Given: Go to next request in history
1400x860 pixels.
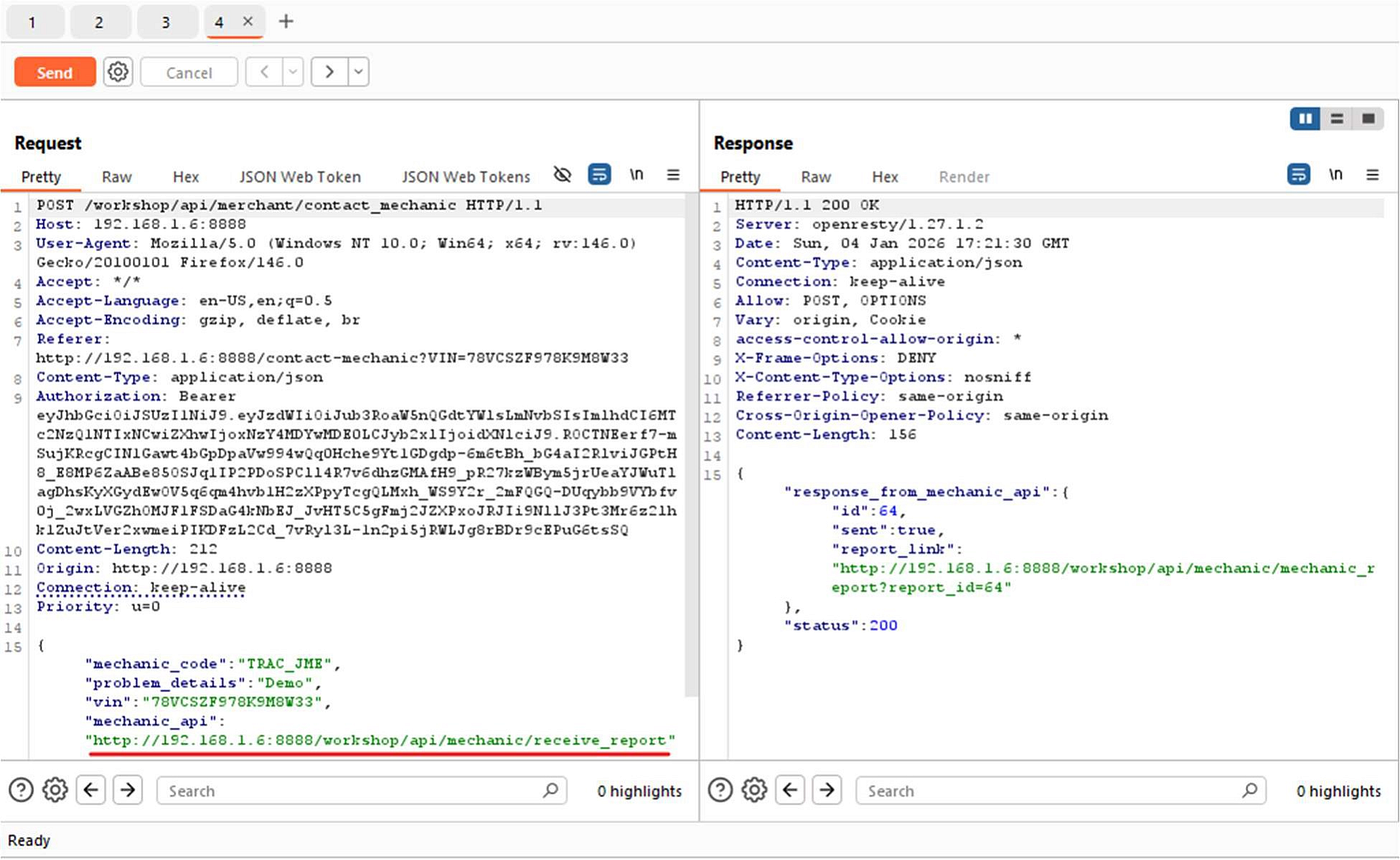Looking at the screenshot, I should (x=329, y=72).
